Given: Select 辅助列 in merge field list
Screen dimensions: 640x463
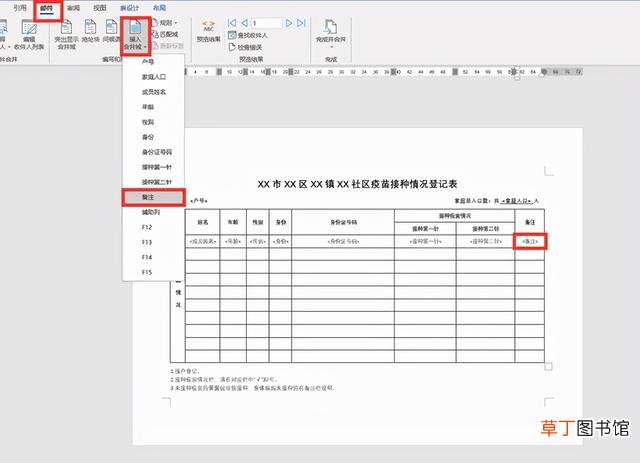Looking at the screenshot, I should (x=153, y=212).
